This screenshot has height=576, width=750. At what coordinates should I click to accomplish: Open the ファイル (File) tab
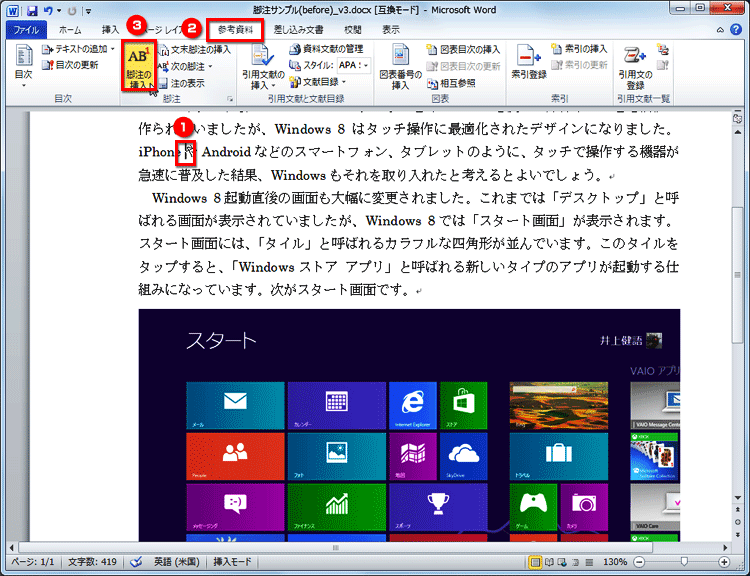26,30
